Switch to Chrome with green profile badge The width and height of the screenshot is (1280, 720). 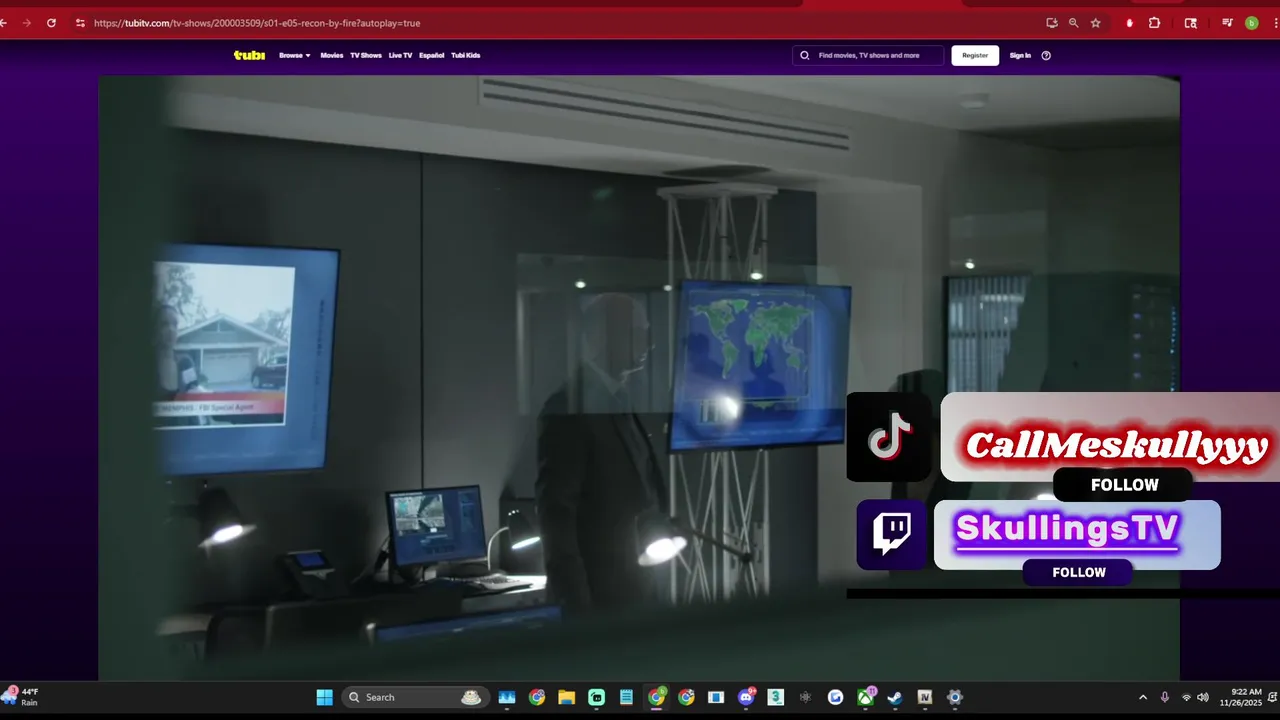[656, 697]
